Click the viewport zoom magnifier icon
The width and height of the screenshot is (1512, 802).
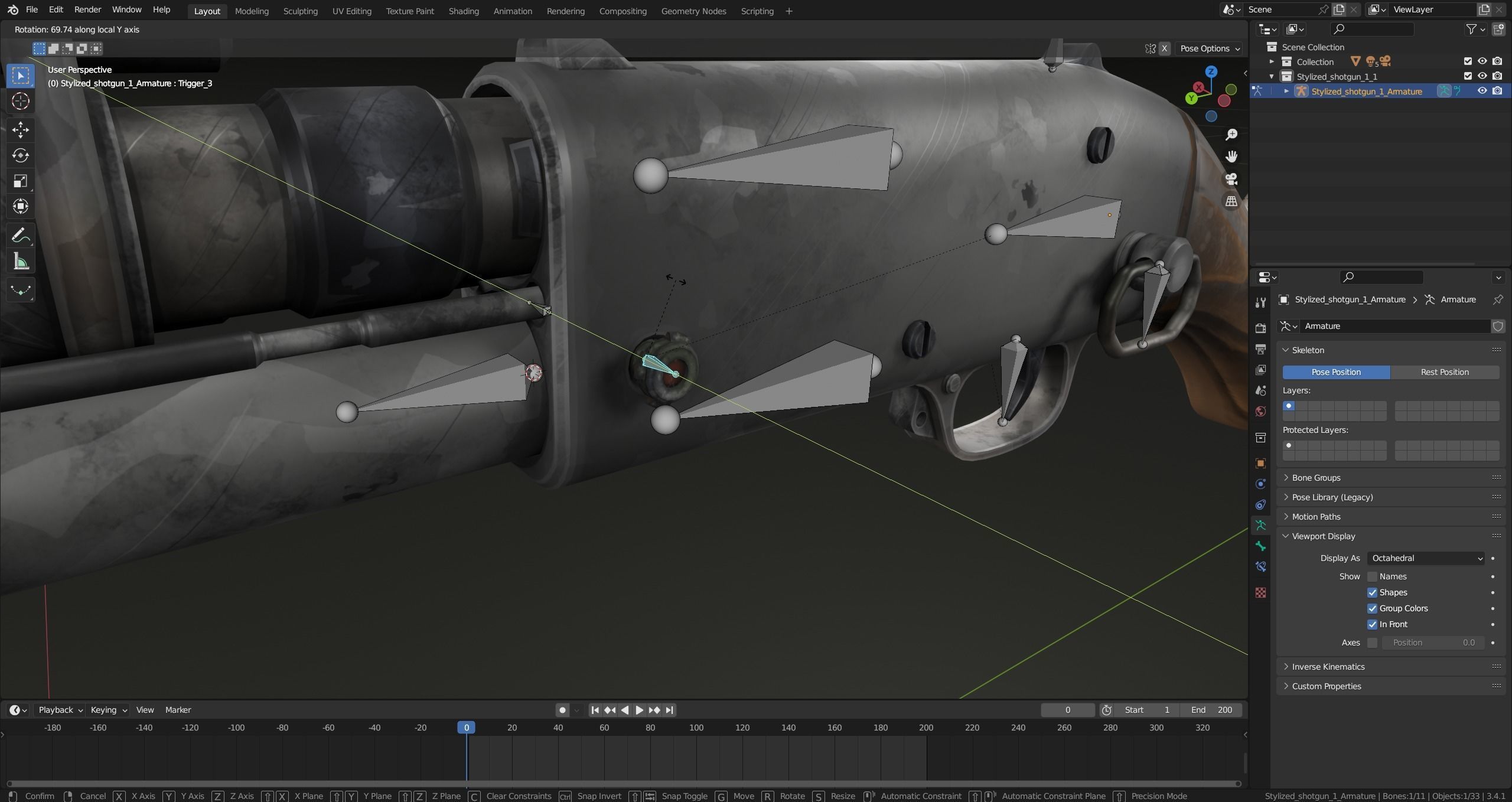(1231, 135)
